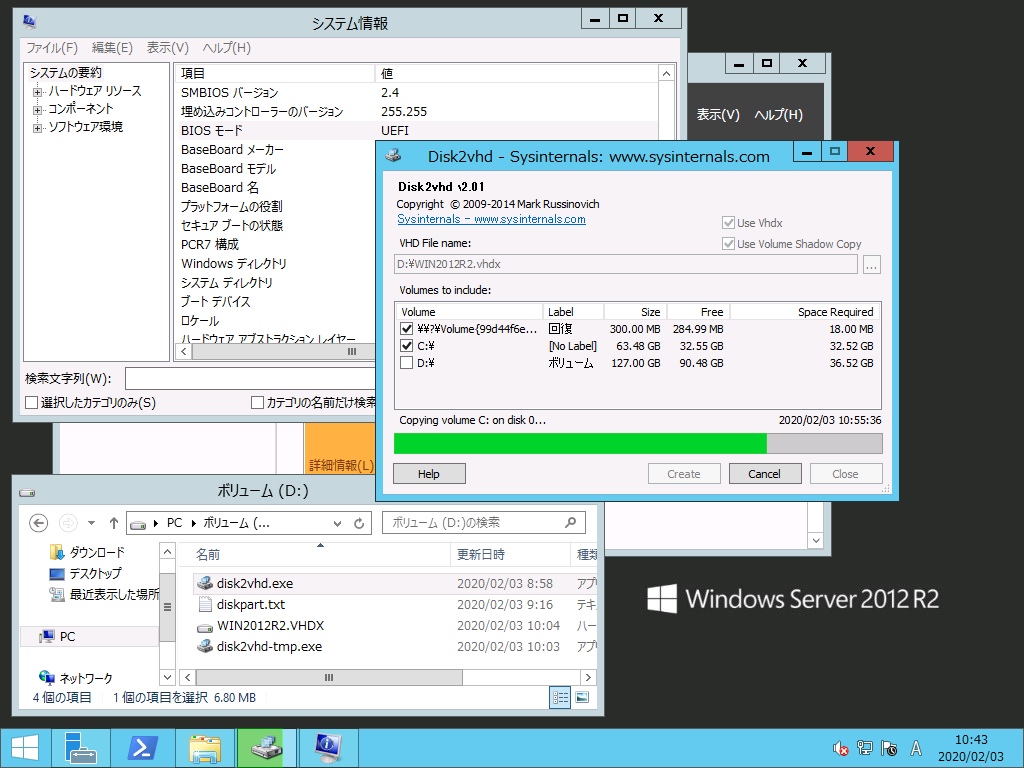This screenshot has height=768, width=1024.
Task: Open the Help menu in System Information
Action: point(226,48)
